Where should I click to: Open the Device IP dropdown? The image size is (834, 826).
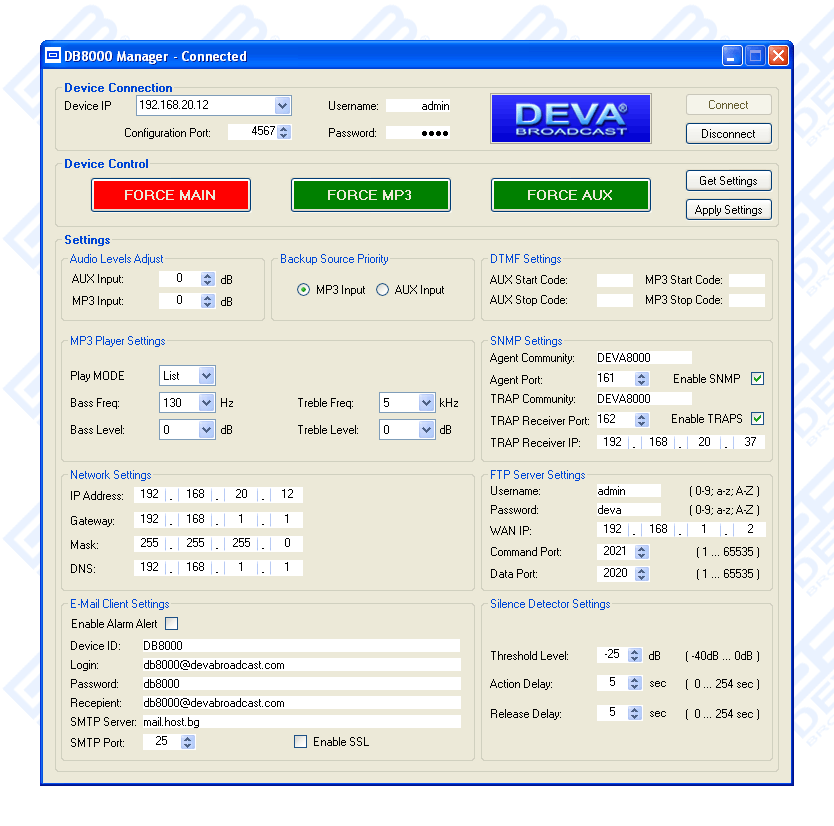pyautogui.click(x=282, y=105)
